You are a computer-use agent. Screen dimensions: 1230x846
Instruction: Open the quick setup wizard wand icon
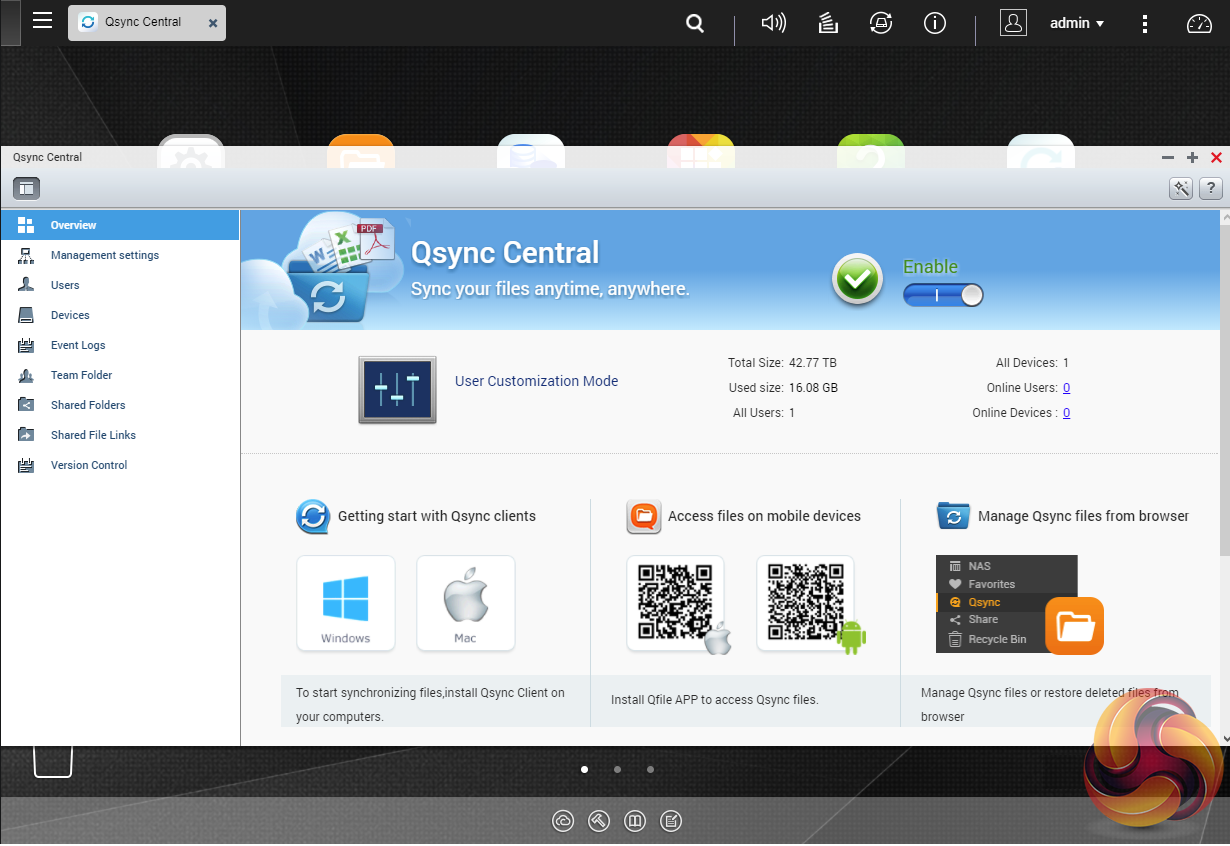pyautogui.click(x=1181, y=188)
